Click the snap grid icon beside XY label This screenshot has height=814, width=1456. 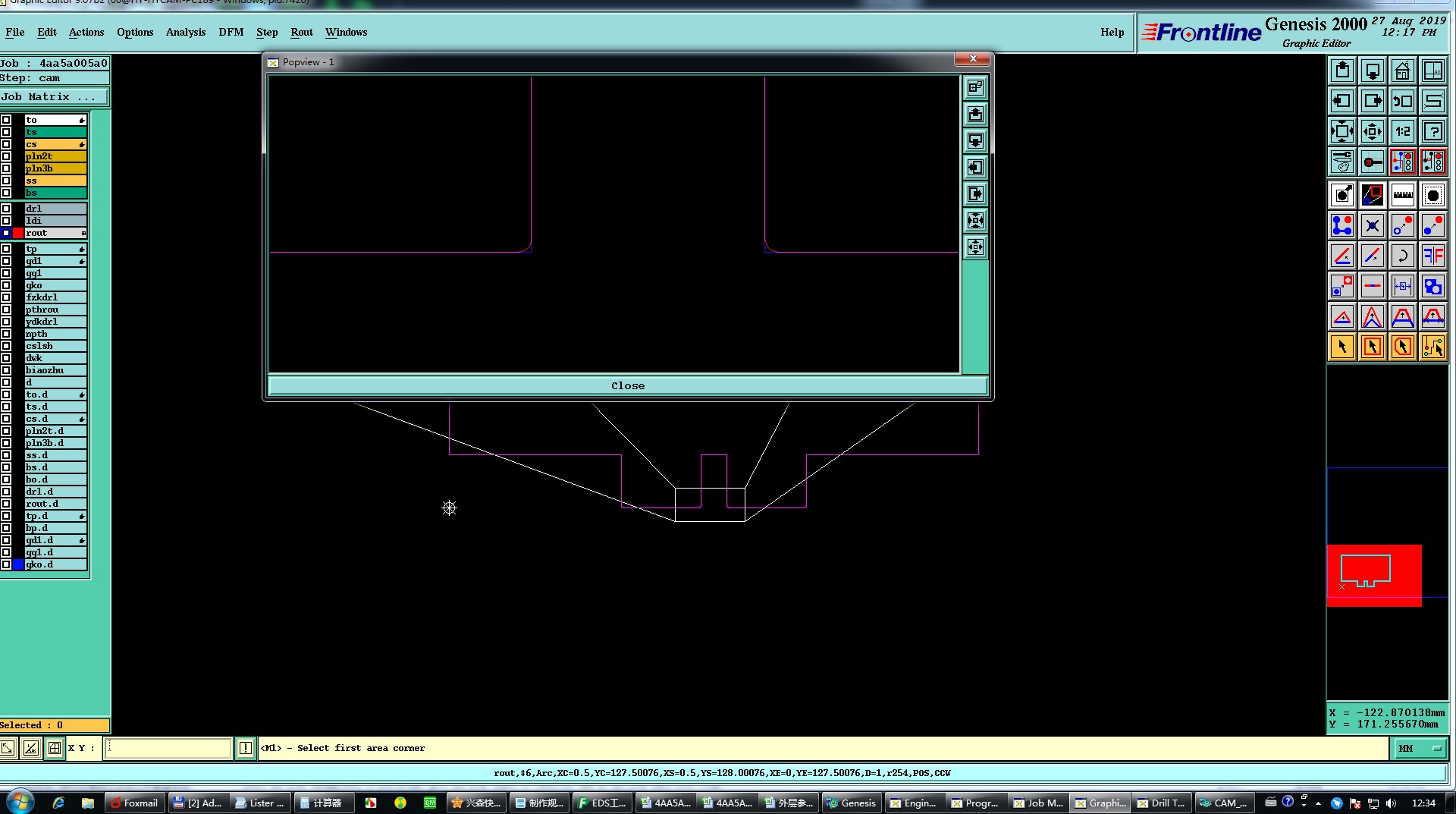click(x=55, y=748)
